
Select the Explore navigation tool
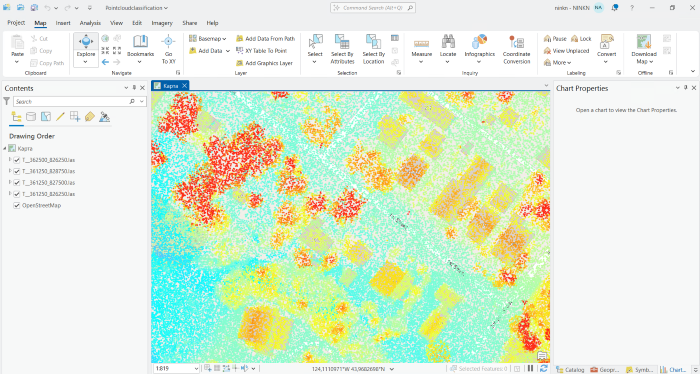coord(86,46)
